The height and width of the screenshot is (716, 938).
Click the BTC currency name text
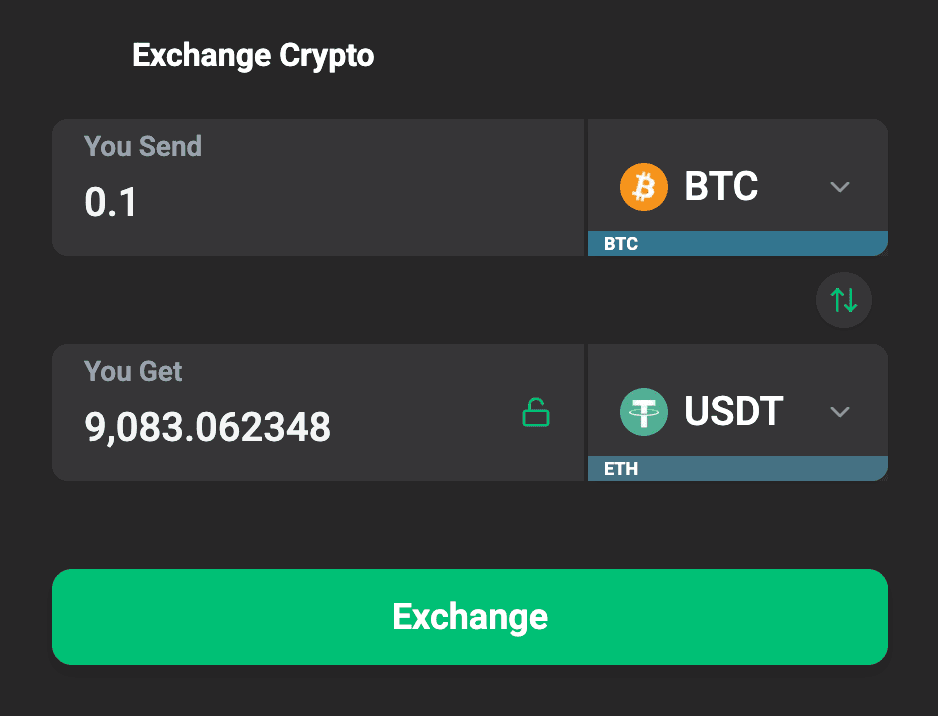coord(721,187)
